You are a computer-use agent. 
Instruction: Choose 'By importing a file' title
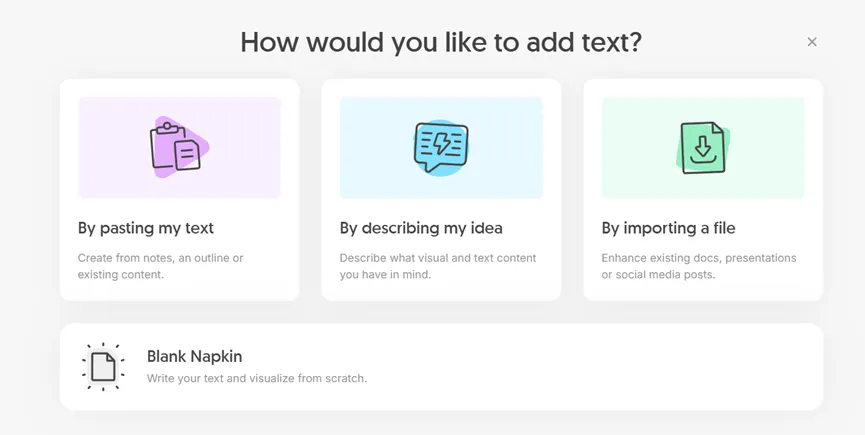click(x=668, y=228)
